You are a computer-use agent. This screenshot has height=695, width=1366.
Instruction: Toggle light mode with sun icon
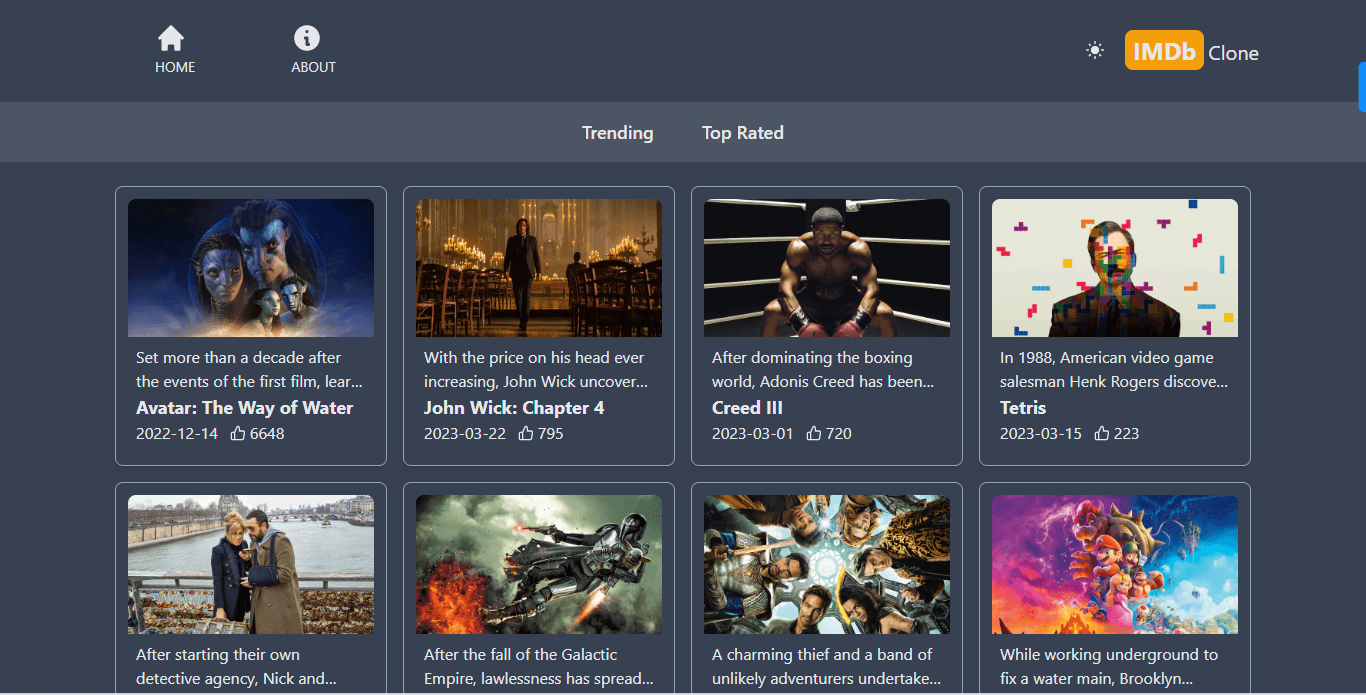click(x=1095, y=50)
